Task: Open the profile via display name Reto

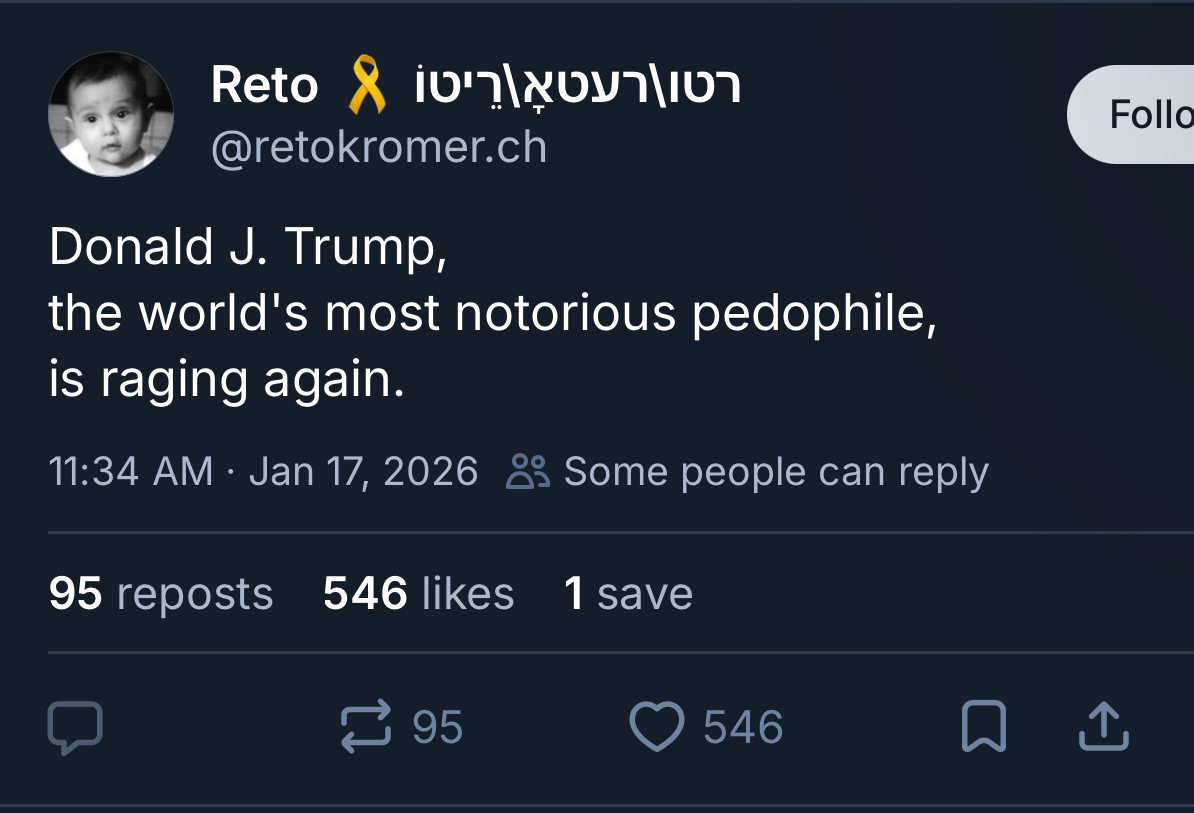Action: (x=264, y=86)
